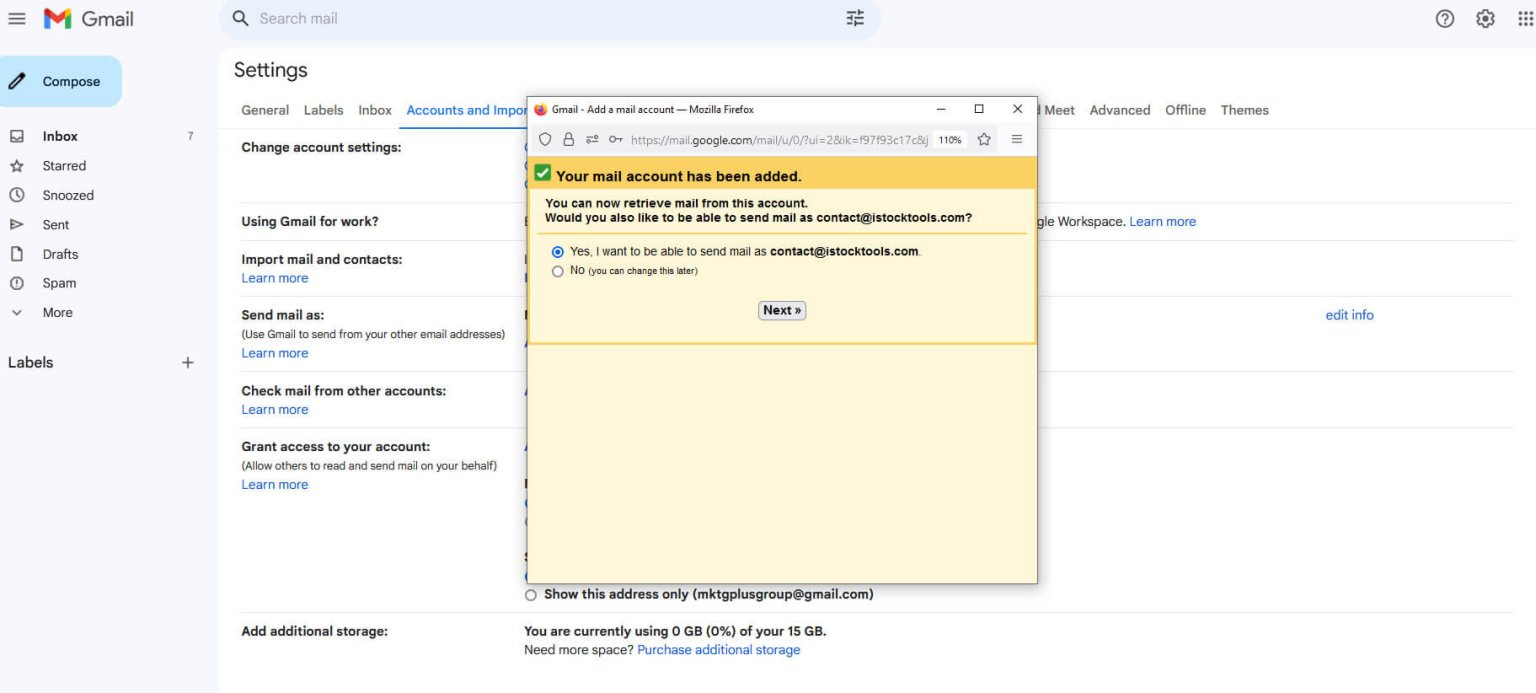Open the hamburger menu beside the Gmail logo
Image resolution: width=1536 pixels, height=693 pixels.
17,18
